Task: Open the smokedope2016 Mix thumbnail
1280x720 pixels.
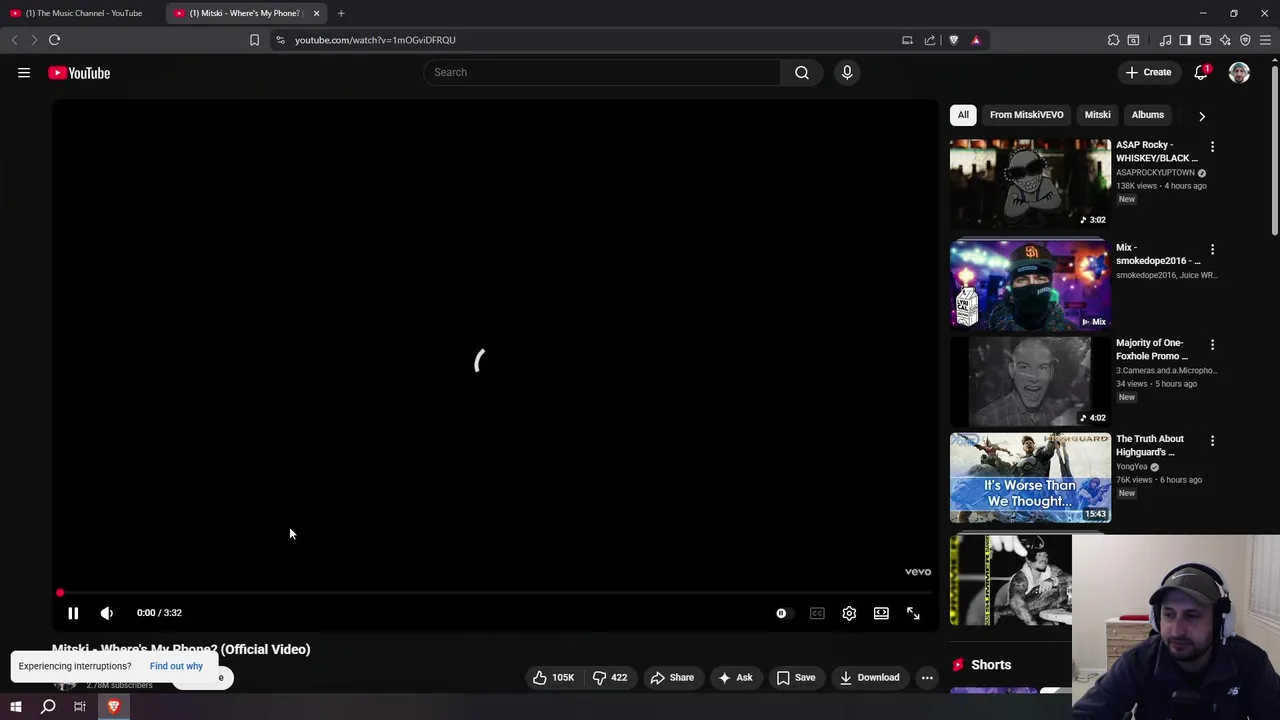Action: coord(1030,284)
